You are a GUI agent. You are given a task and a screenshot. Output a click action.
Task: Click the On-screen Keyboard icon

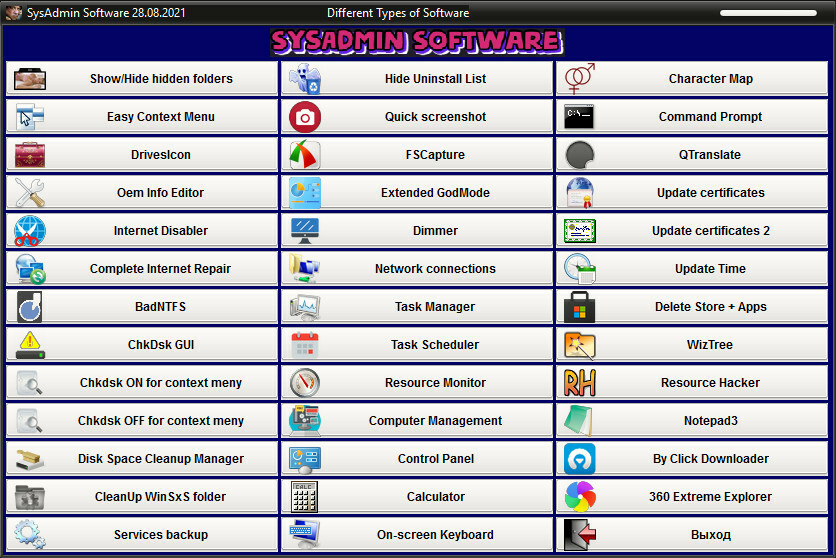[305, 535]
